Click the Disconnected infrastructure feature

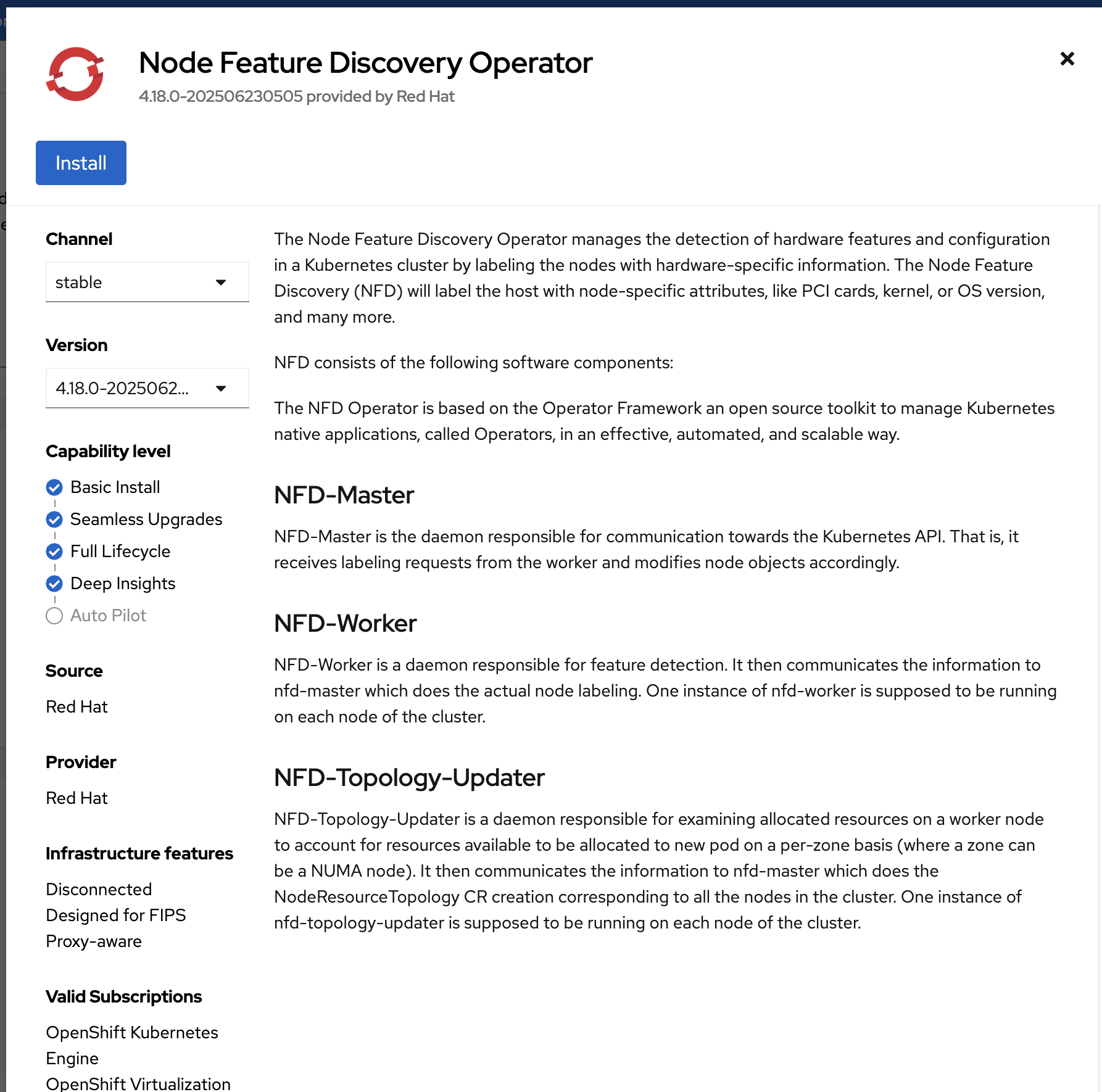click(x=99, y=890)
